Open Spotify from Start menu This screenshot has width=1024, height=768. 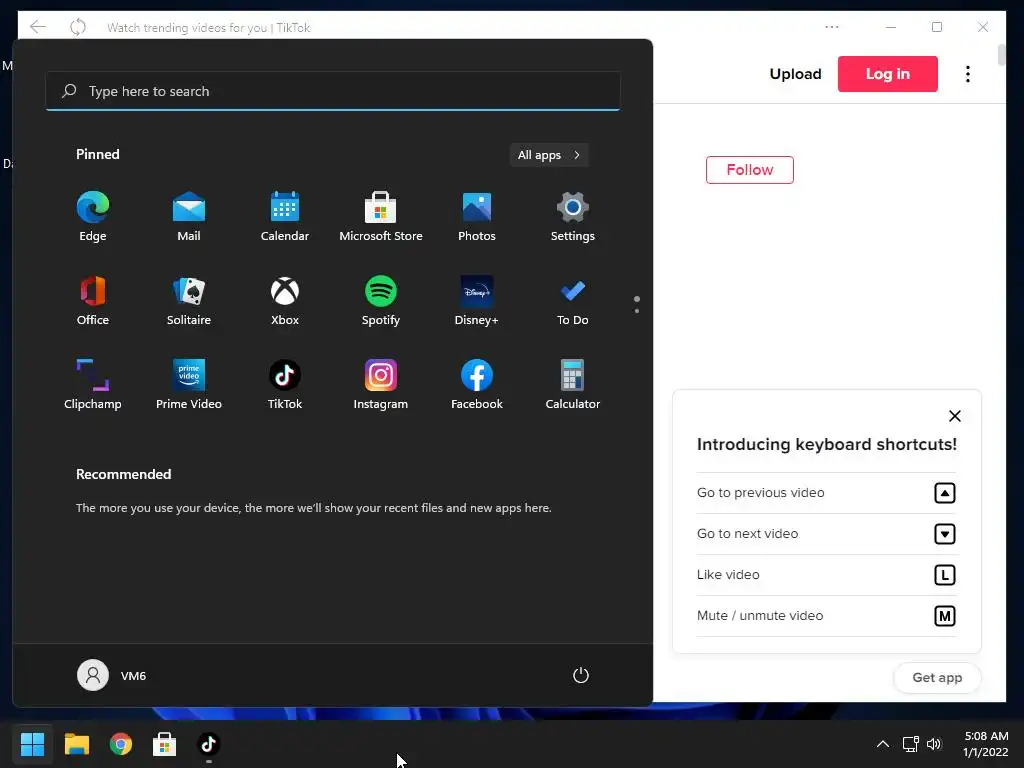(381, 300)
